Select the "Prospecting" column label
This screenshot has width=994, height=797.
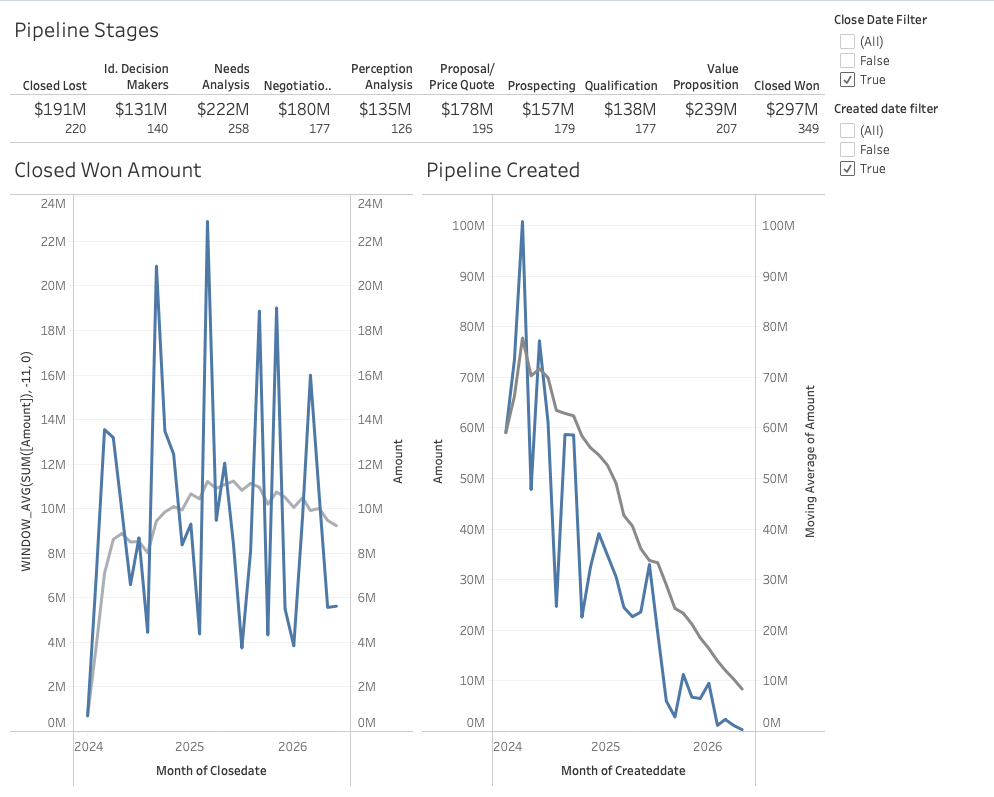[x=541, y=86]
